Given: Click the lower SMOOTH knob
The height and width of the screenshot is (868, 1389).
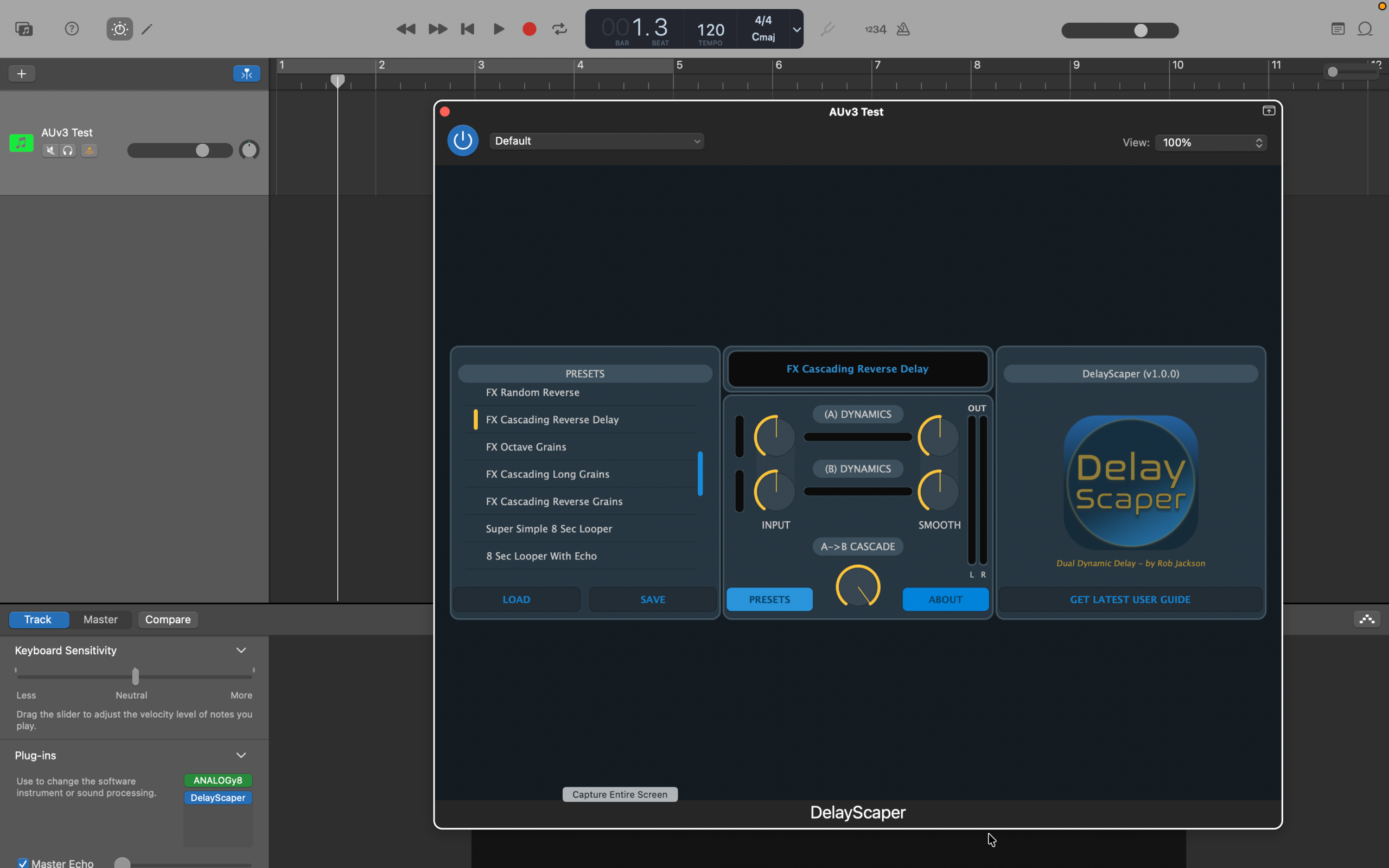Looking at the screenshot, I should 939,491.
